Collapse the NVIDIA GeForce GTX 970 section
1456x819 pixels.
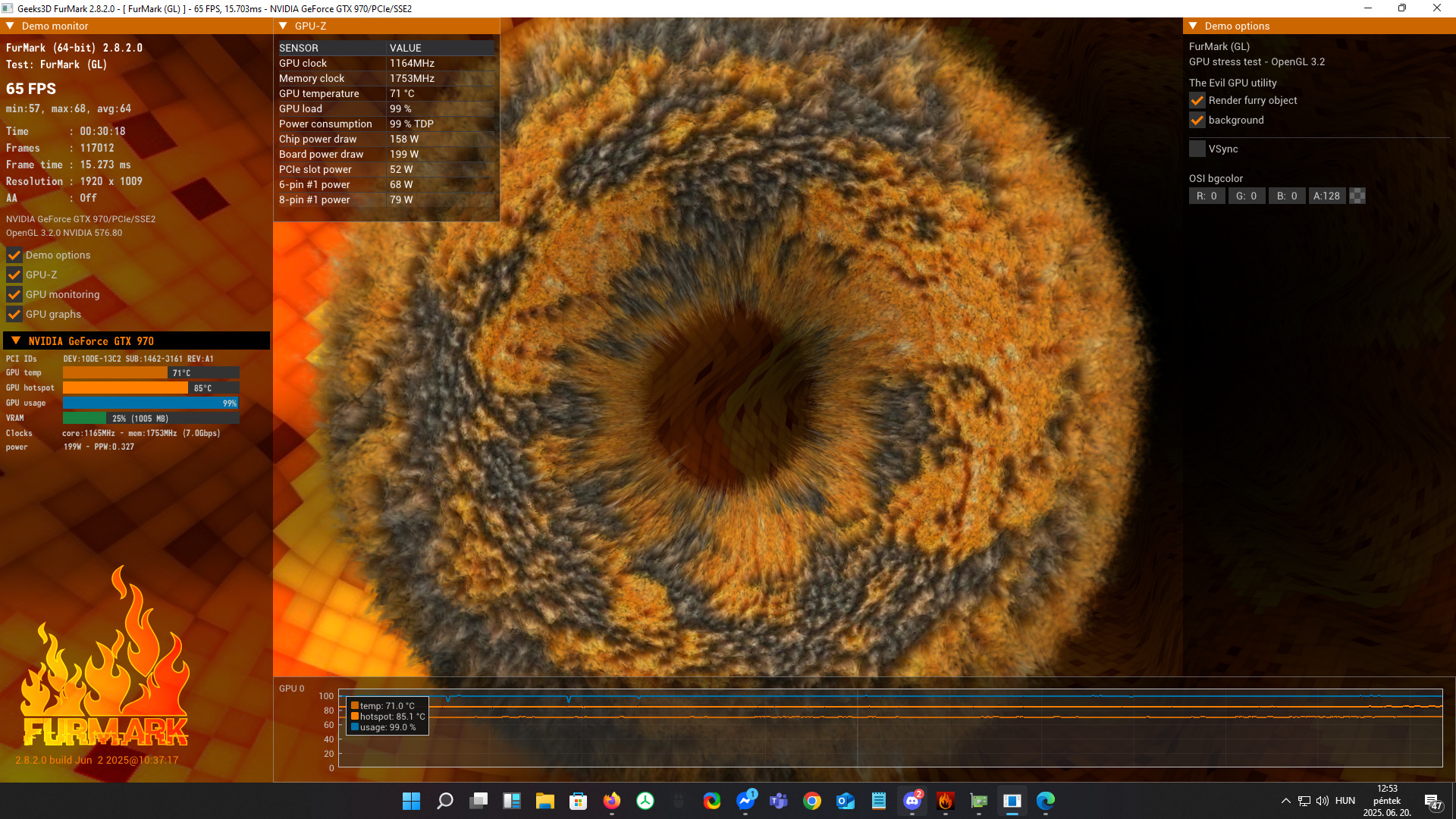pos(16,341)
